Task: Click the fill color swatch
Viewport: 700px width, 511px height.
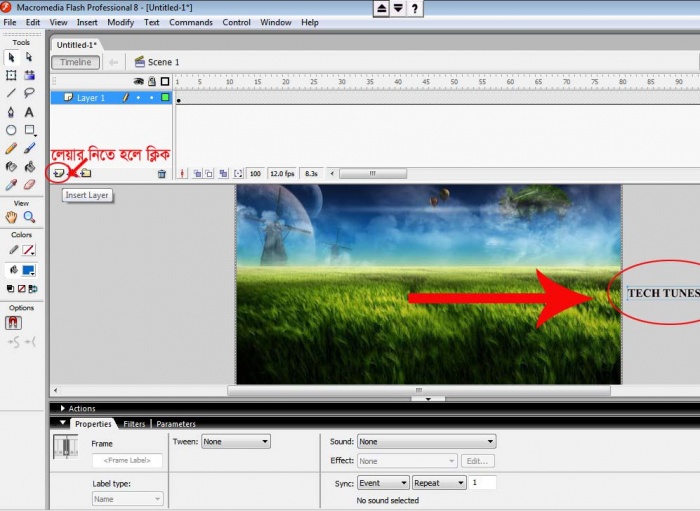Action: (x=29, y=270)
